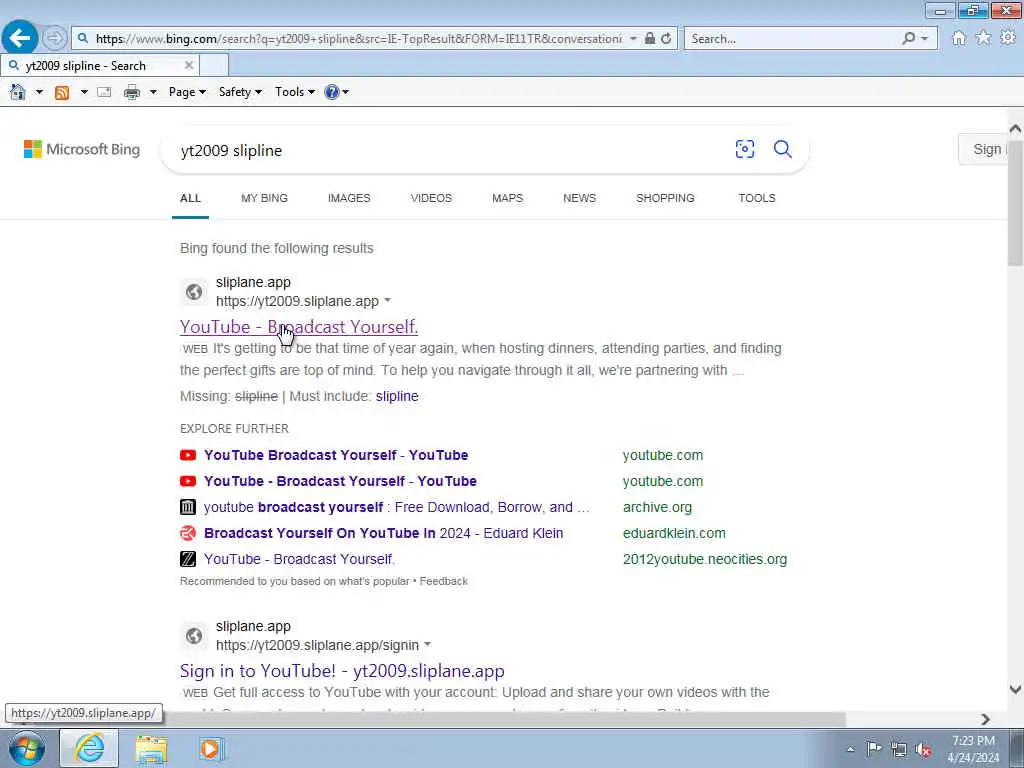The width and height of the screenshot is (1024, 768).
Task: Click the Print icon in command bar
Action: click(132, 92)
